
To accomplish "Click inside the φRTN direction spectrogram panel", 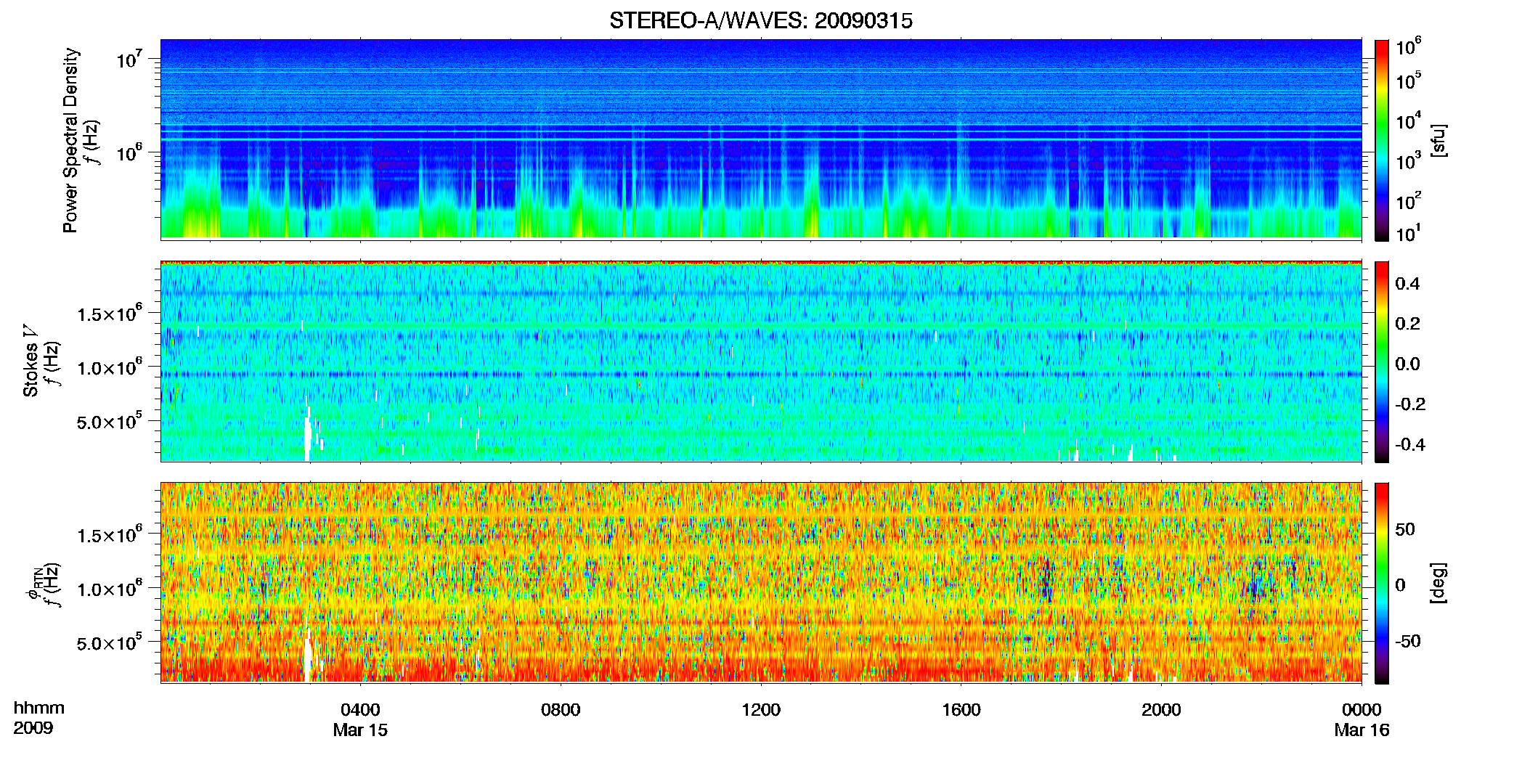I will click(760, 582).
